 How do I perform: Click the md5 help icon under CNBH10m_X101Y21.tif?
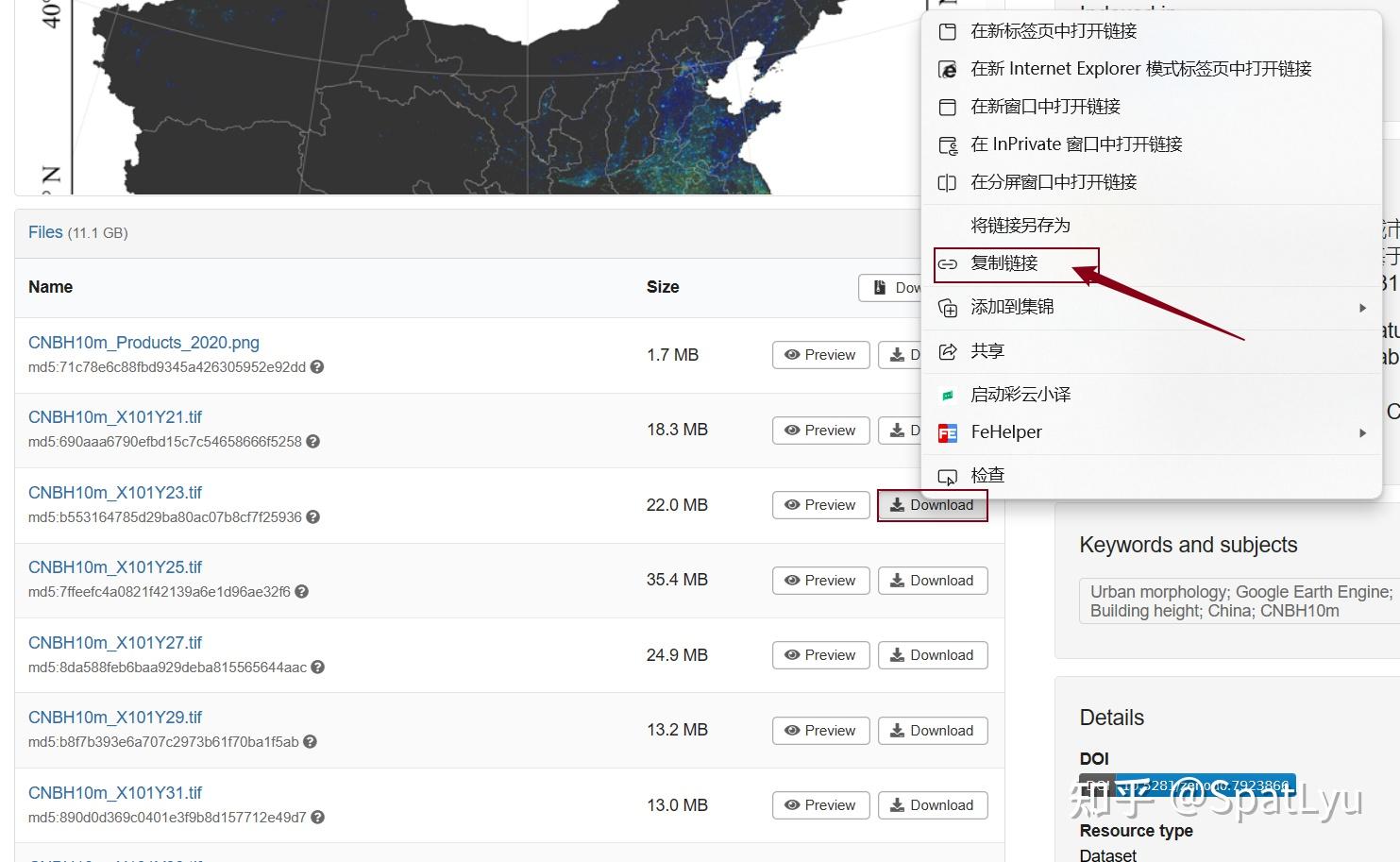[x=313, y=442]
